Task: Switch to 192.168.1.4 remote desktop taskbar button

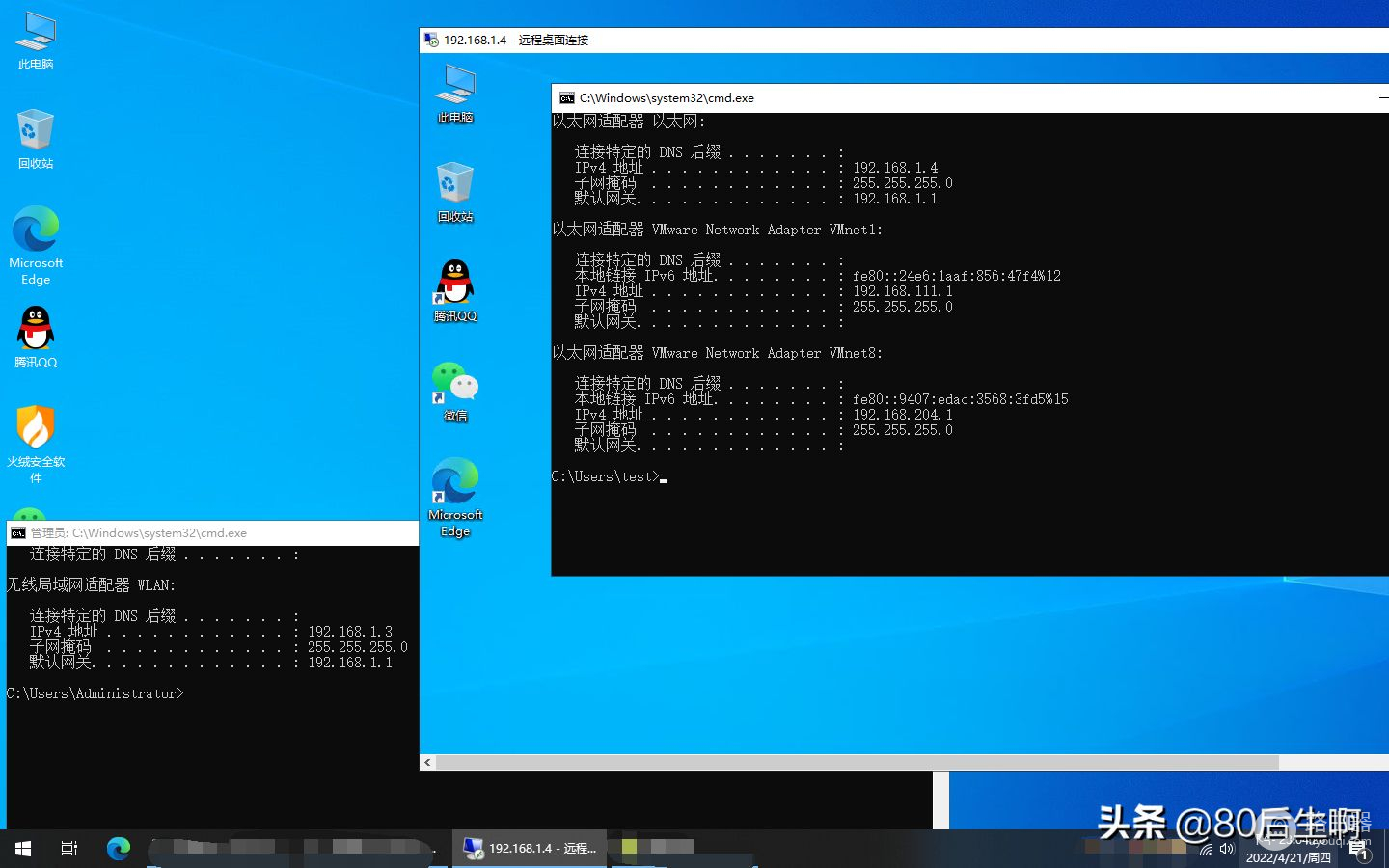Action: (530, 849)
